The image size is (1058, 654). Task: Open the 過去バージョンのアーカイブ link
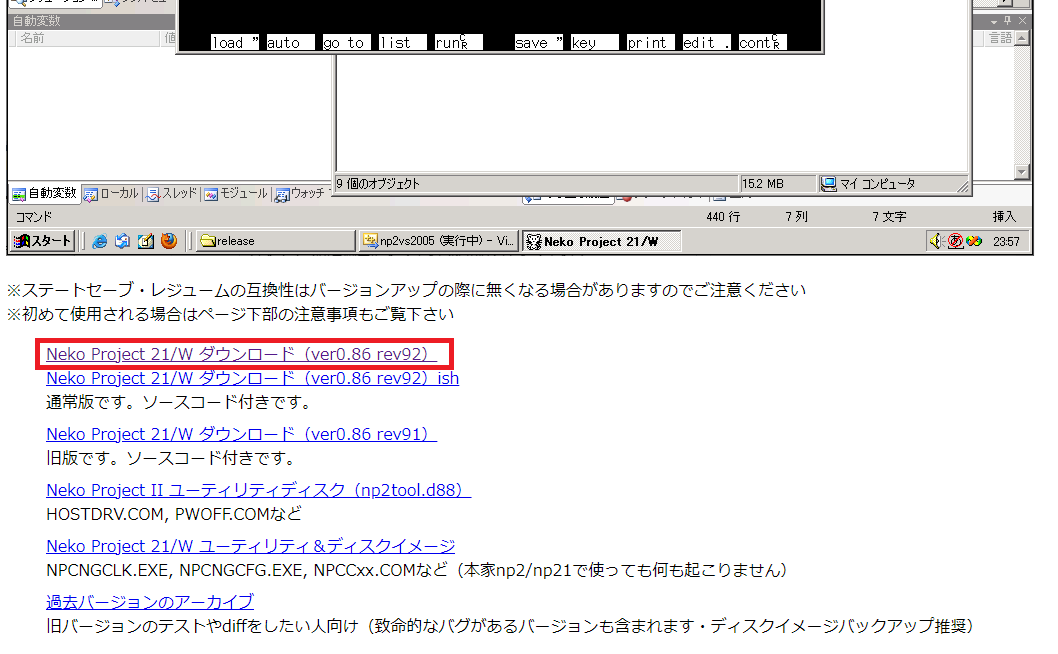(x=149, y=602)
